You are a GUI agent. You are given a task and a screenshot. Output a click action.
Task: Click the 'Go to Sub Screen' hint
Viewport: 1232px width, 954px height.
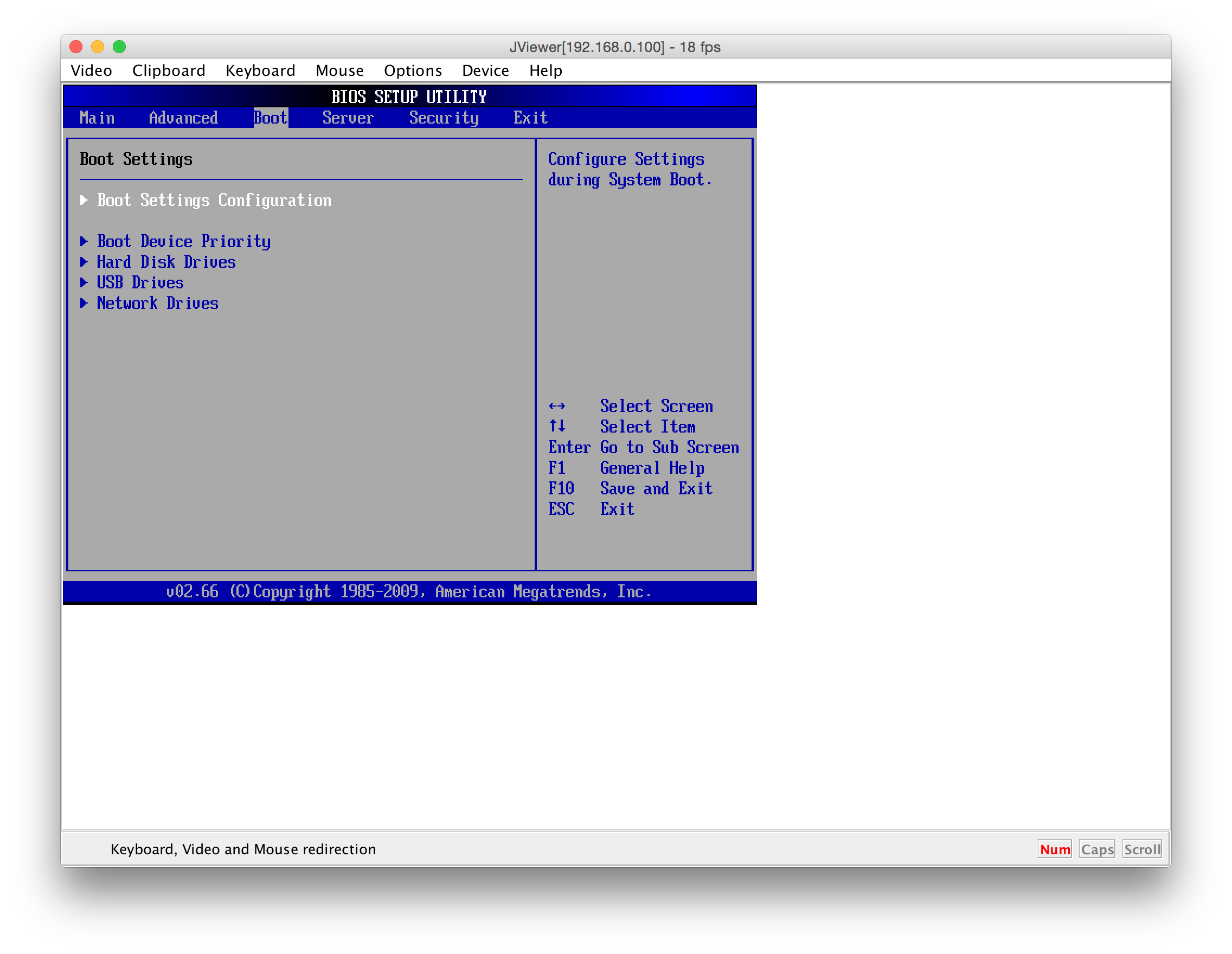tap(670, 448)
